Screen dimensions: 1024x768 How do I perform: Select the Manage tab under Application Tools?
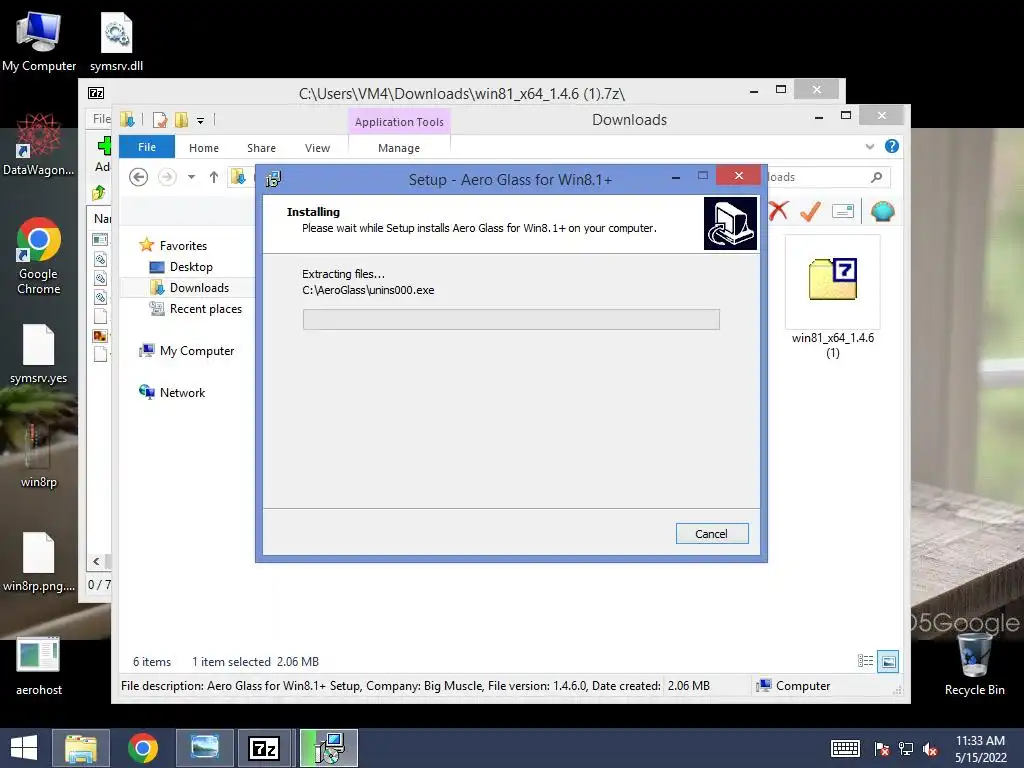[398, 148]
